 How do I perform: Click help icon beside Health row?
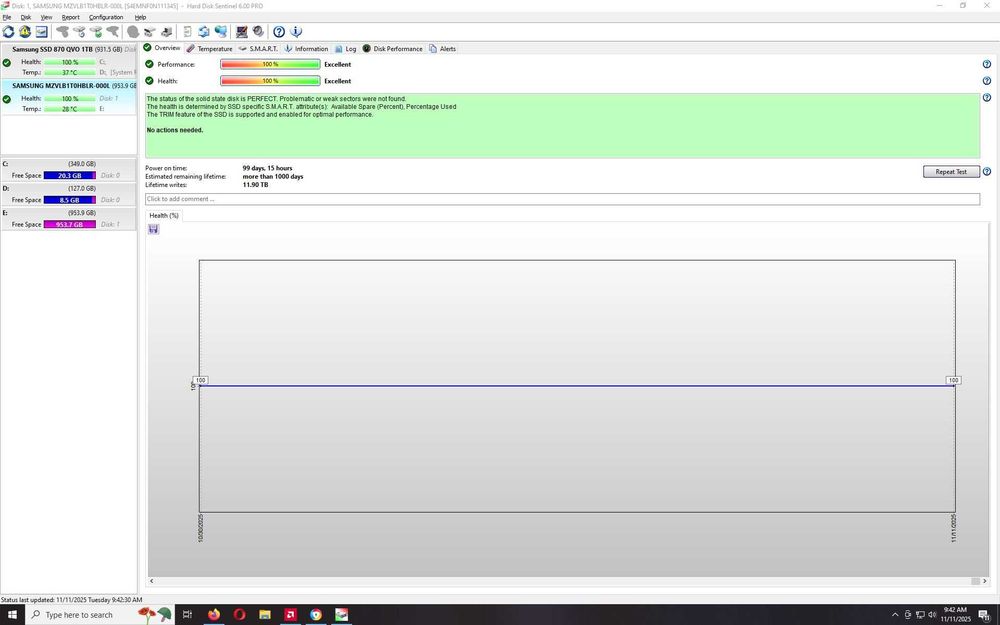click(x=987, y=81)
